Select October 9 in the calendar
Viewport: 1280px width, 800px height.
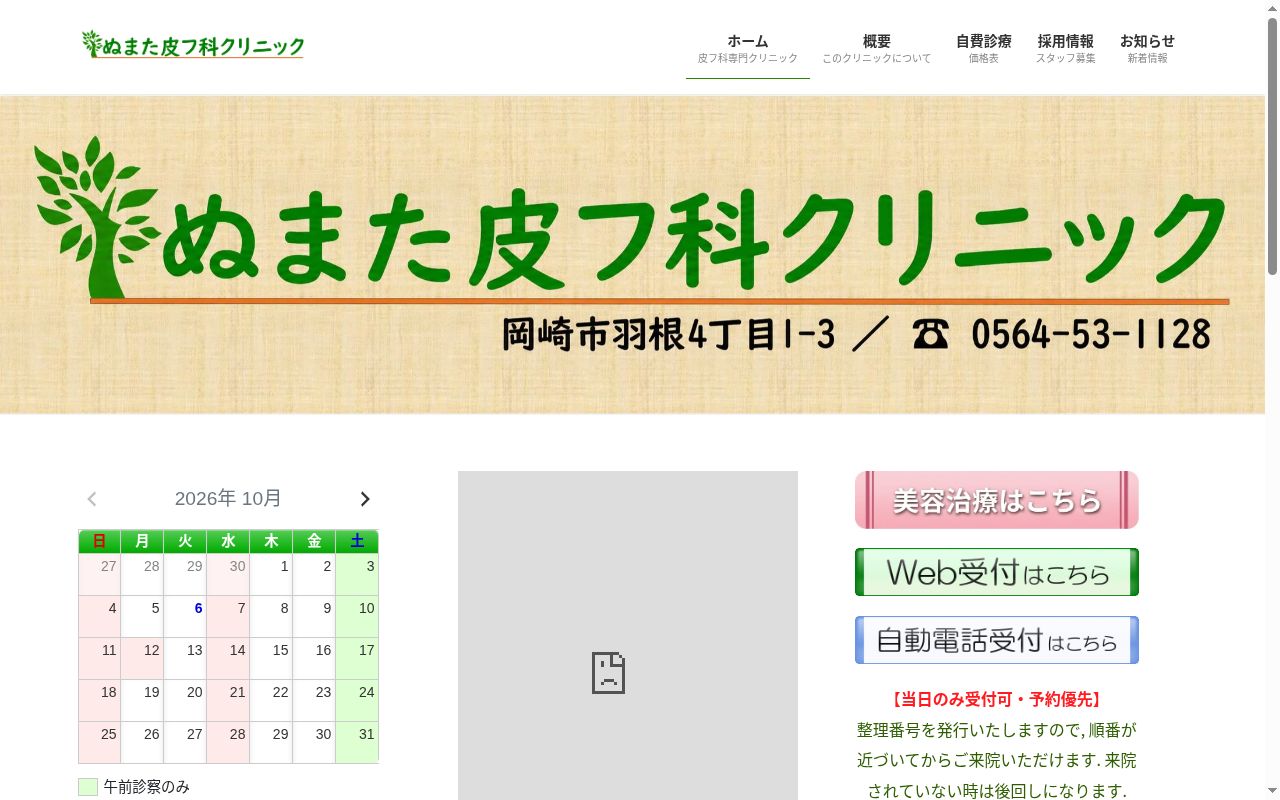click(x=314, y=617)
